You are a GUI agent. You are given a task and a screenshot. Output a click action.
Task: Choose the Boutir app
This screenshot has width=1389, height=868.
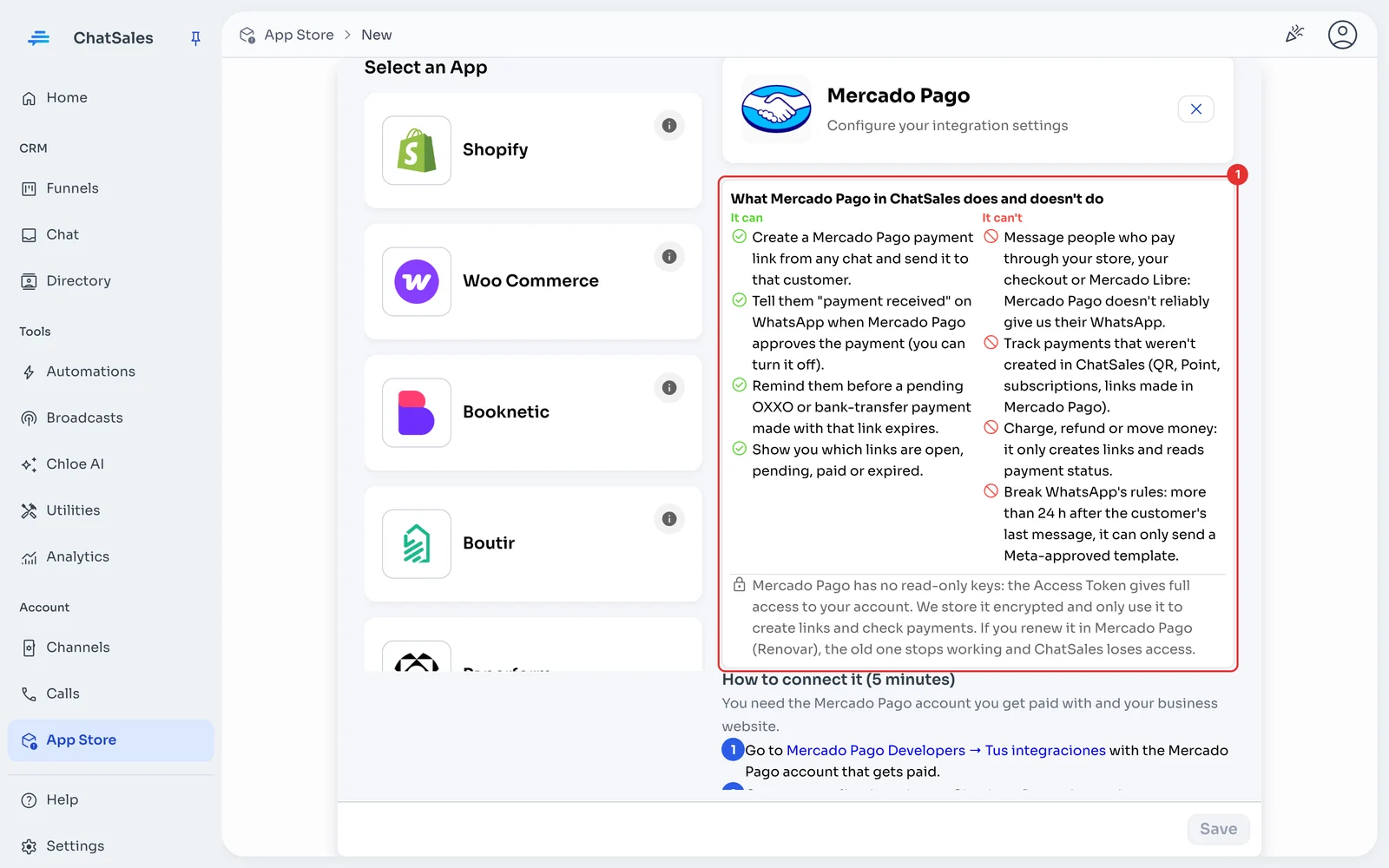[533, 543]
